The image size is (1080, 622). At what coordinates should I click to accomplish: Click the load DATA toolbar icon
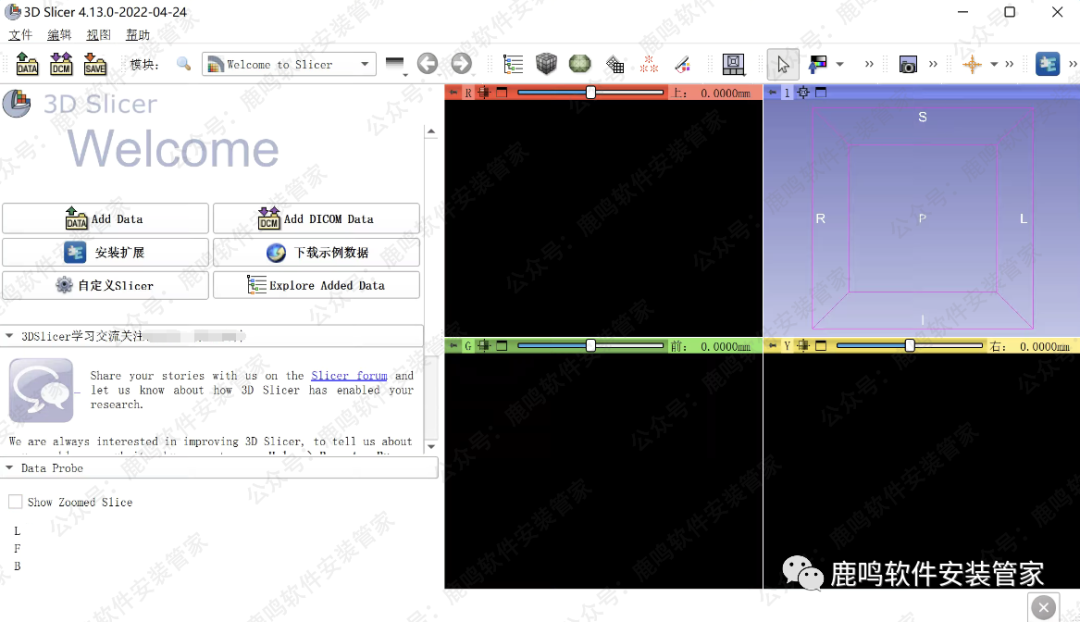(x=28, y=65)
